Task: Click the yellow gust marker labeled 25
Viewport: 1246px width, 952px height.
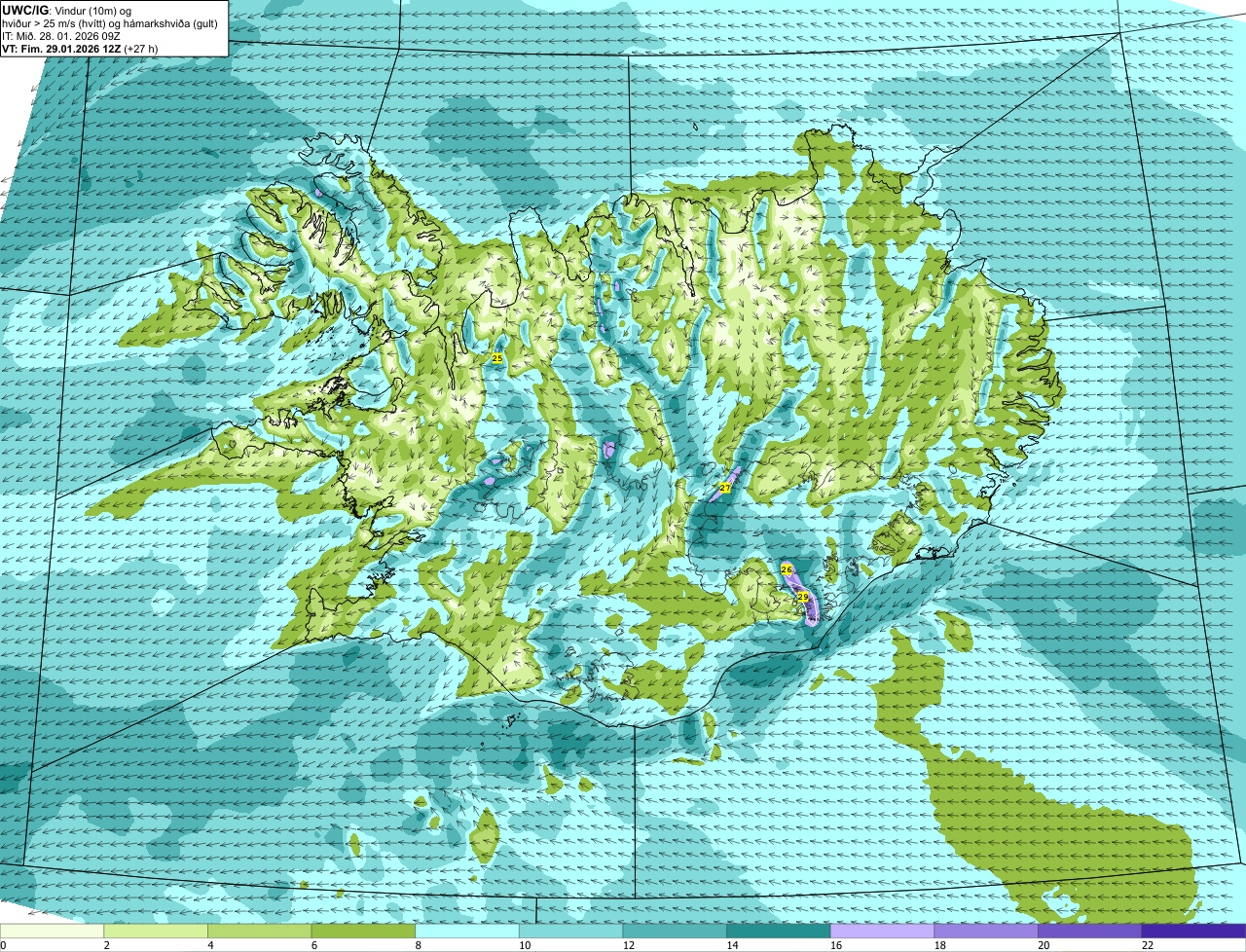Action: [497, 359]
